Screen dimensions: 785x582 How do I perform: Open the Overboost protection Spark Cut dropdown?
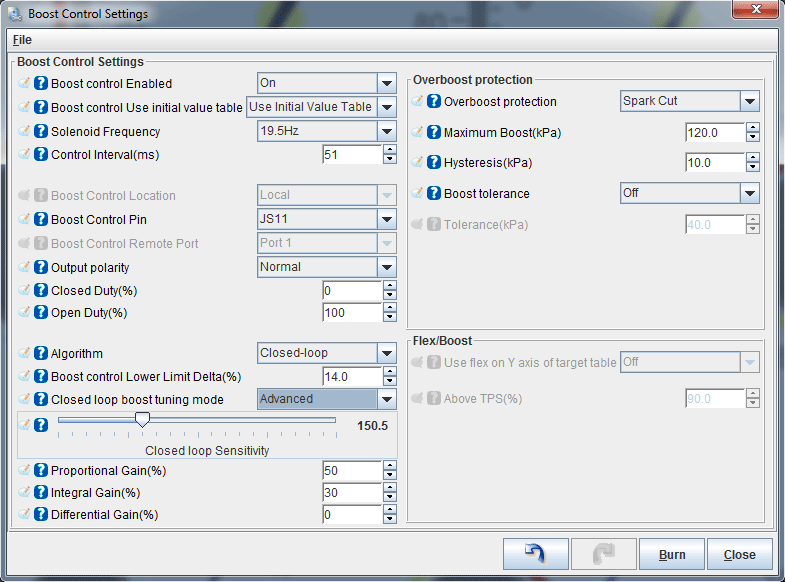pos(750,102)
